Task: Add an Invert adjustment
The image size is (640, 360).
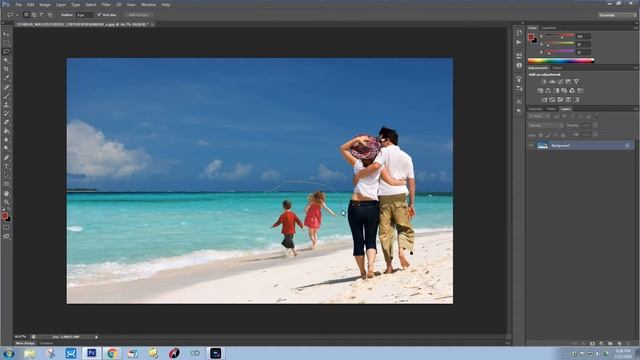Action: pos(544,100)
